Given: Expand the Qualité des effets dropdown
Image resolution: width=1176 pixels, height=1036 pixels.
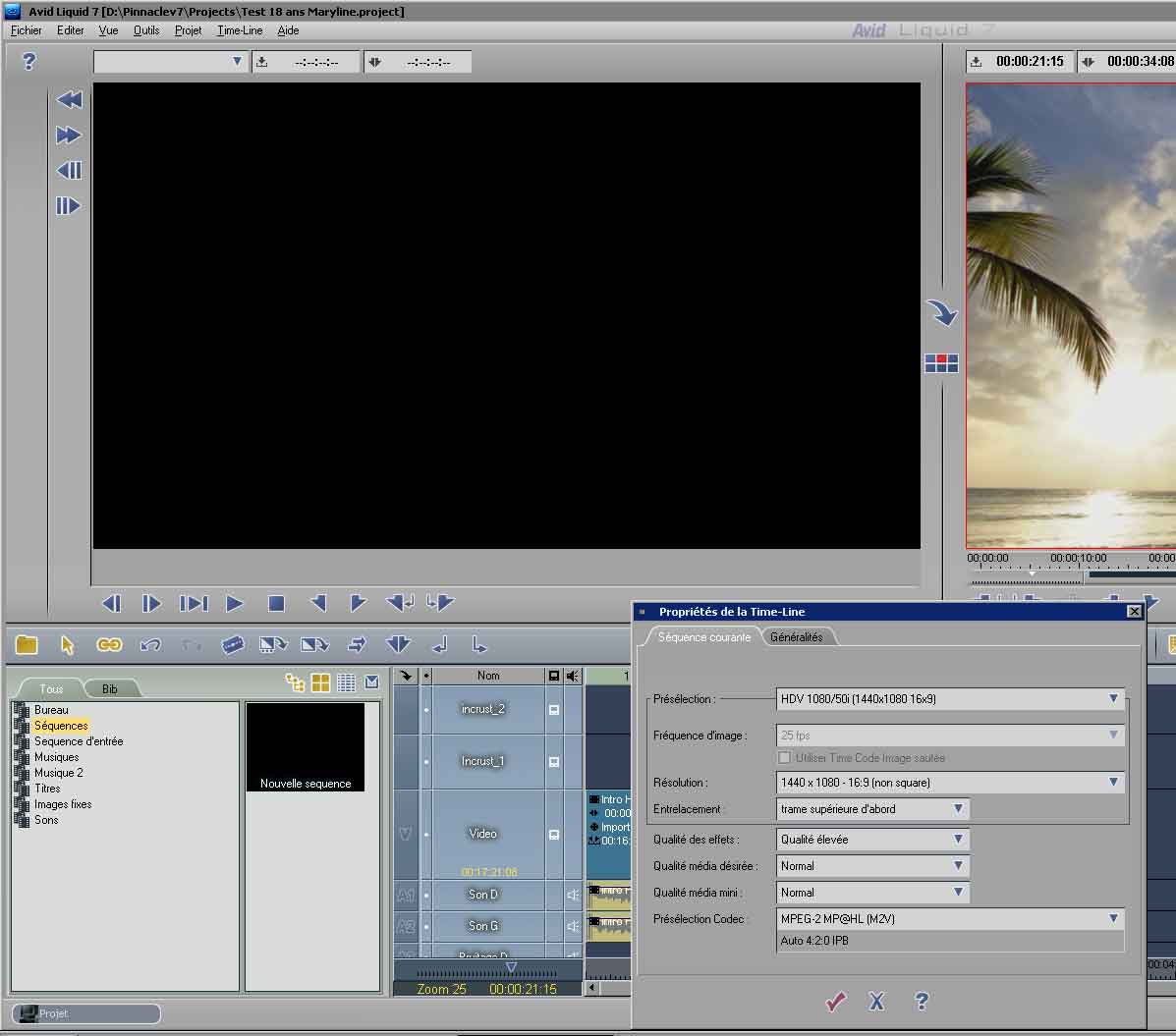Looking at the screenshot, I should pyautogui.click(x=957, y=840).
